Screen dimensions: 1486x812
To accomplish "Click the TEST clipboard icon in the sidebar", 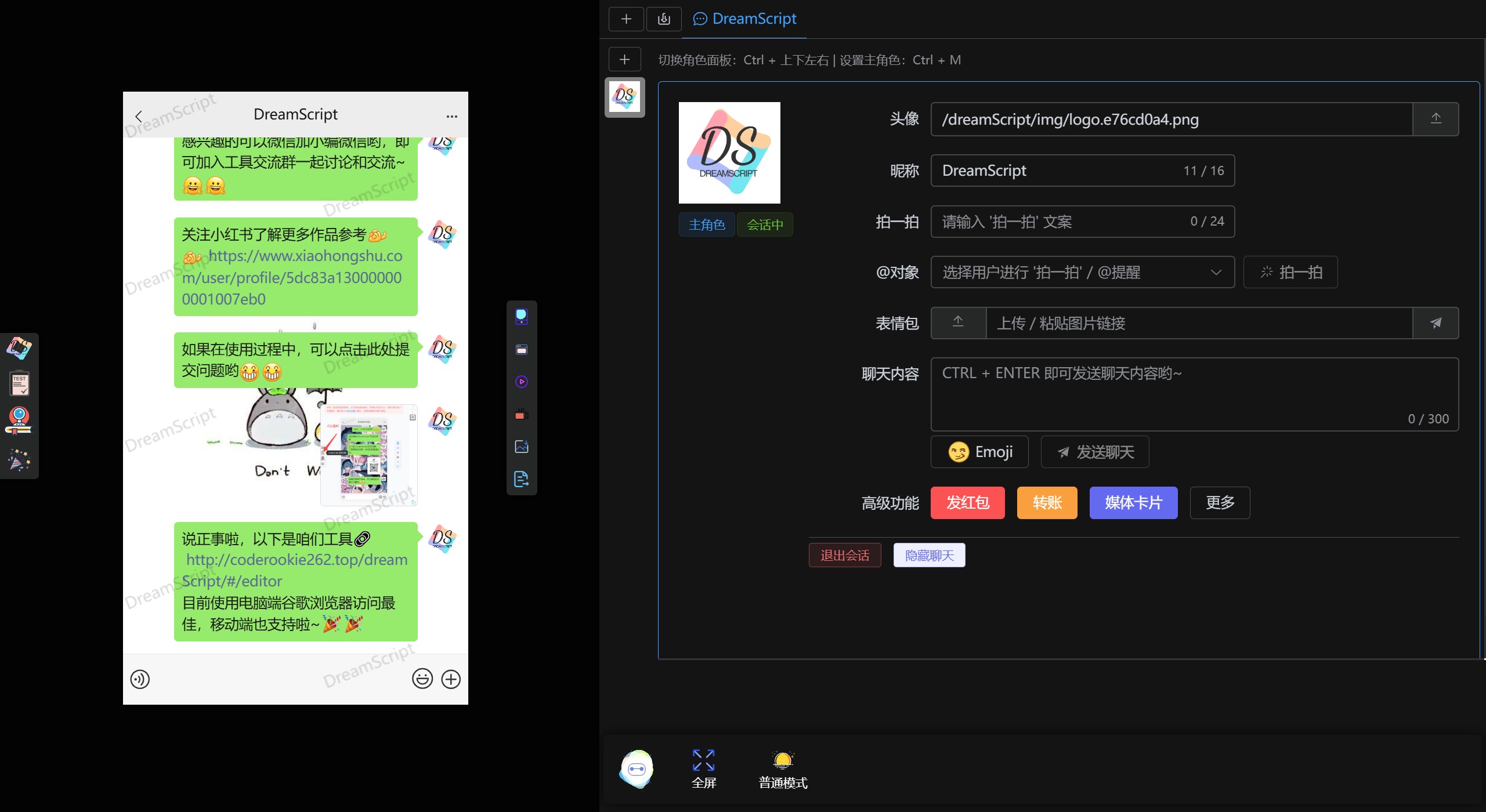I will click(19, 382).
